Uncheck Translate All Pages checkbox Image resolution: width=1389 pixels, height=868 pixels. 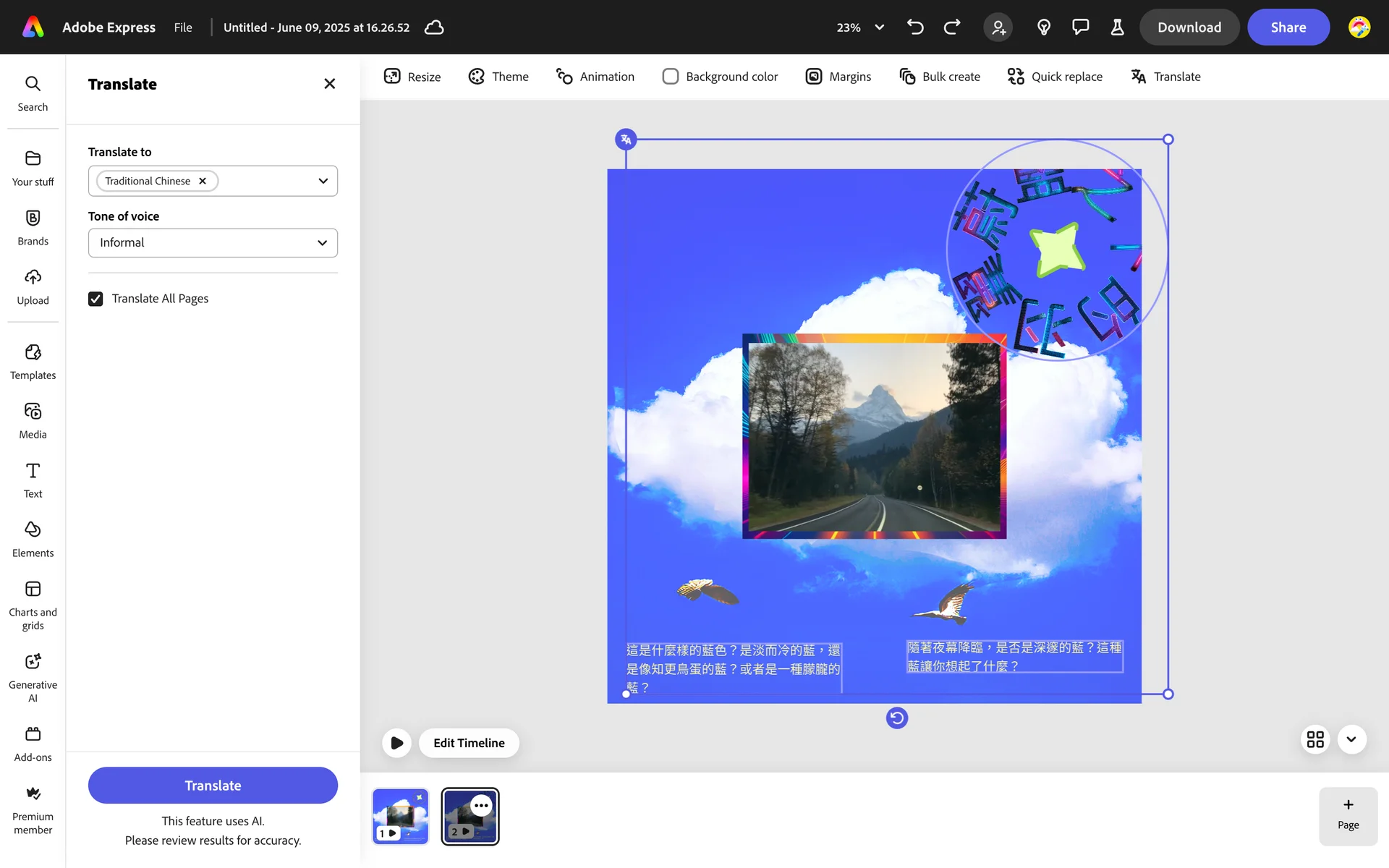95,299
